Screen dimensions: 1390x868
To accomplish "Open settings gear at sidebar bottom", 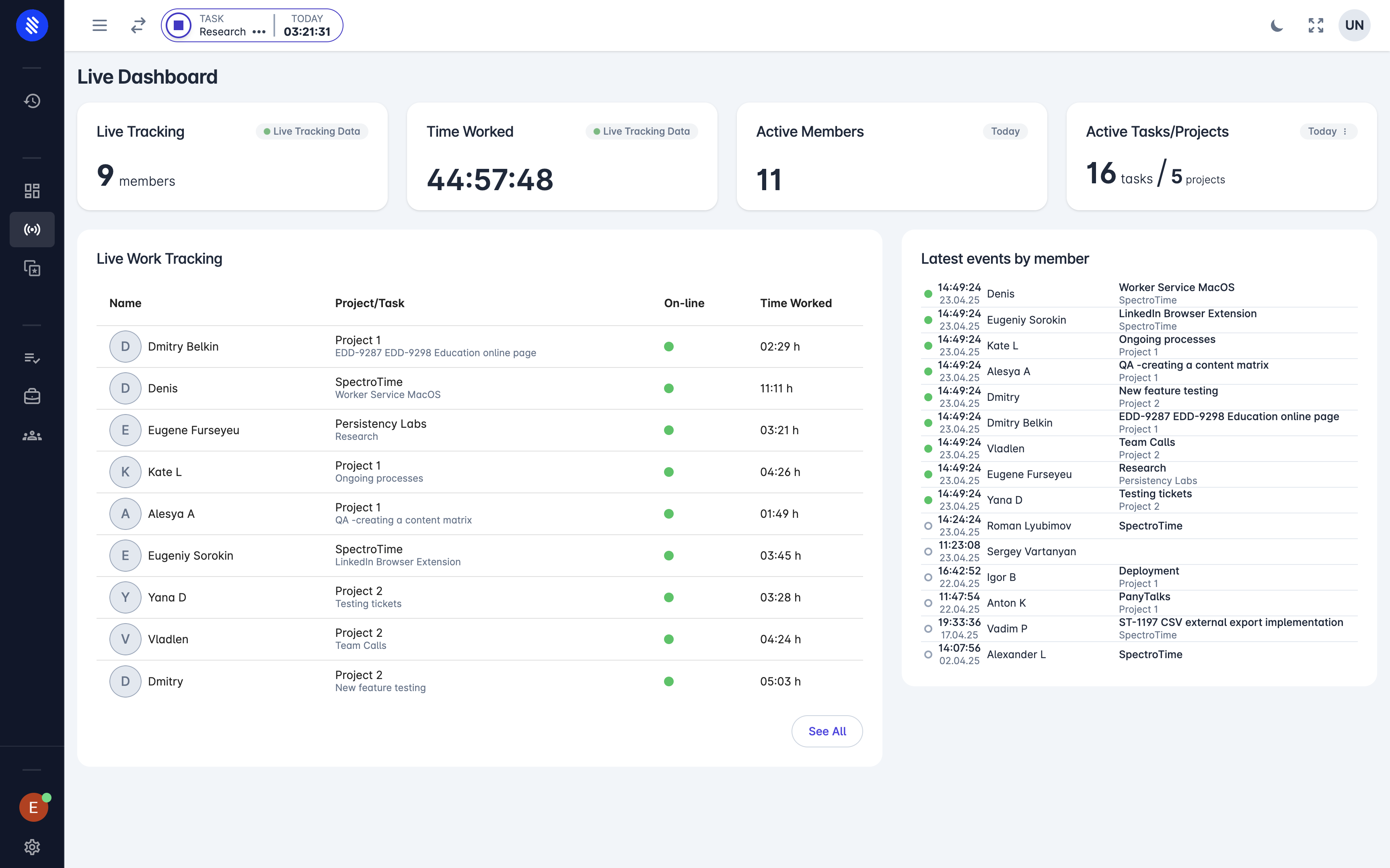I will point(32,847).
